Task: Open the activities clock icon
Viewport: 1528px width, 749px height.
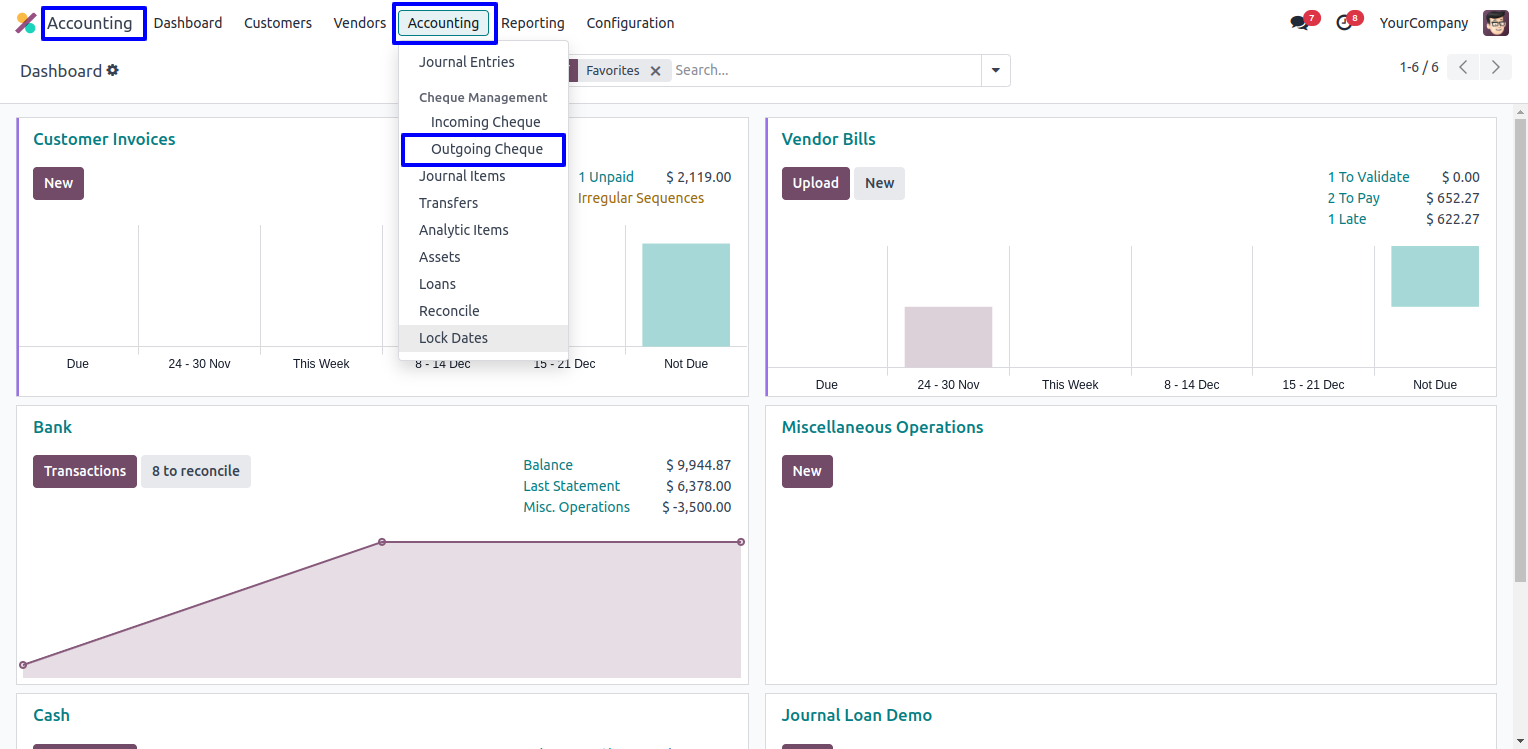Action: (x=1344, y=23)
